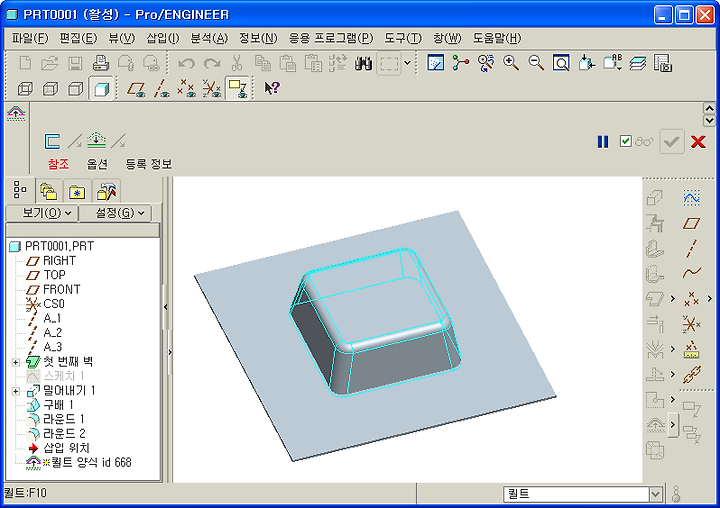720x508 pixels.
Task: Click the Print icon in toolbar
Action: [x=101, y=63]
